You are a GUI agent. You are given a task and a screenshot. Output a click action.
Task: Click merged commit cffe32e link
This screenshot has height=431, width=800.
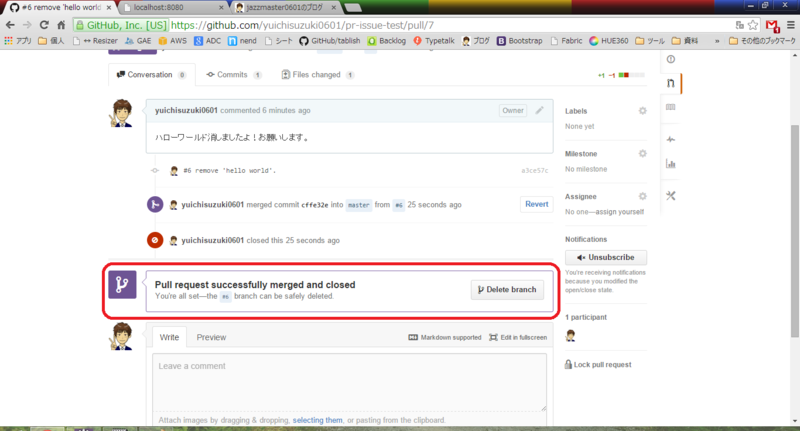pyautogui.click(x=315, y=205)
